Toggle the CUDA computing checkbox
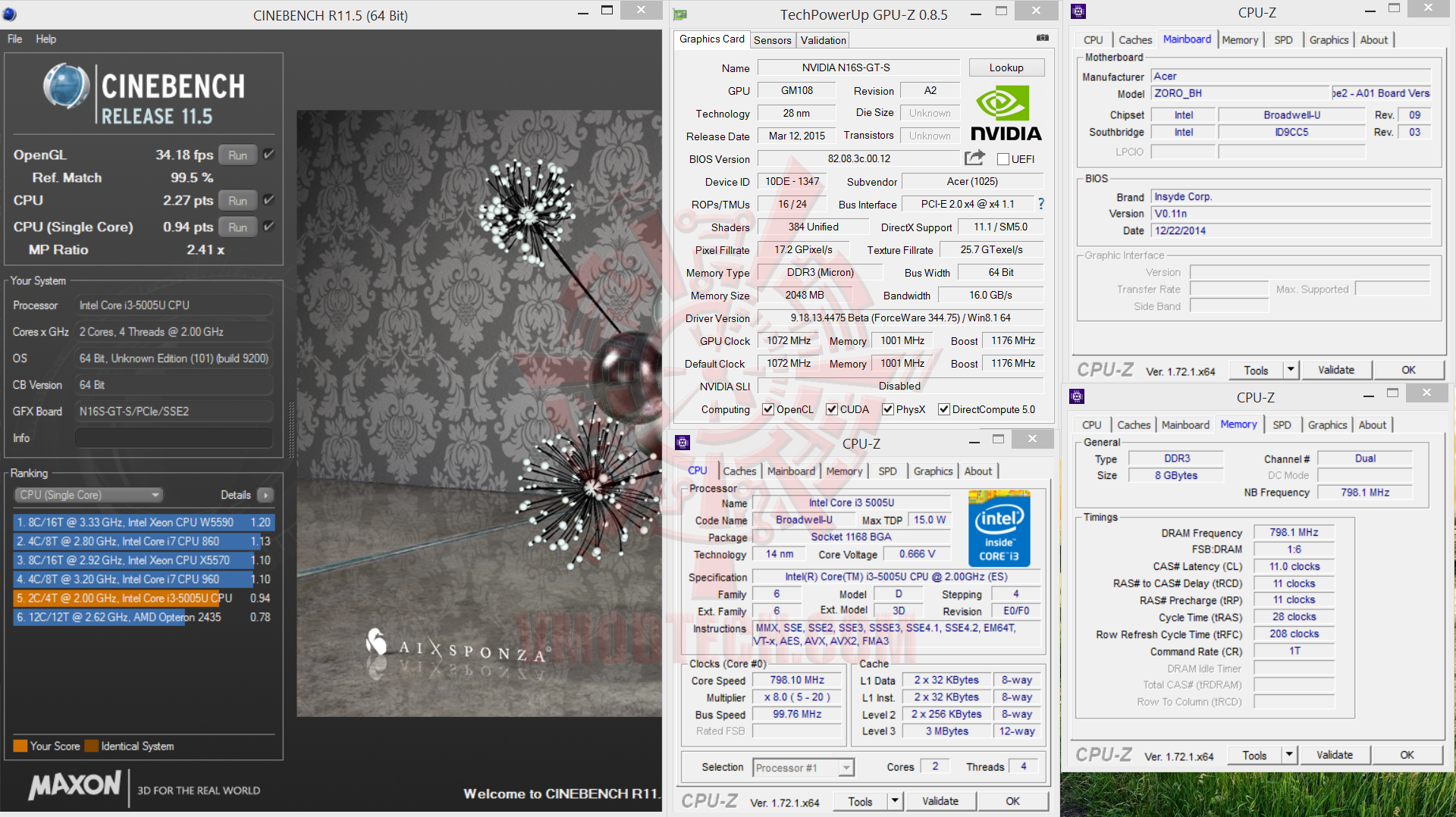The height and width of the screenshot is (817, 1456). pyautogui.click(x=832, y=409)
